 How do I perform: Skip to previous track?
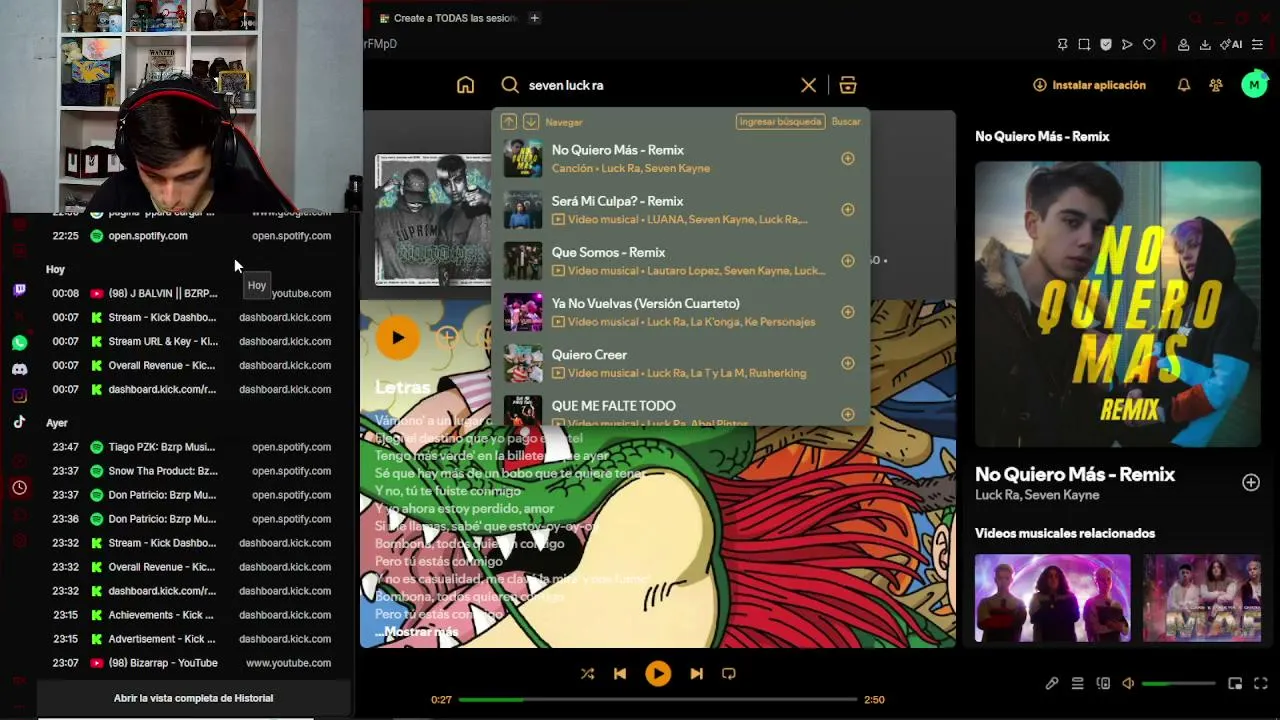click(620, 674)
